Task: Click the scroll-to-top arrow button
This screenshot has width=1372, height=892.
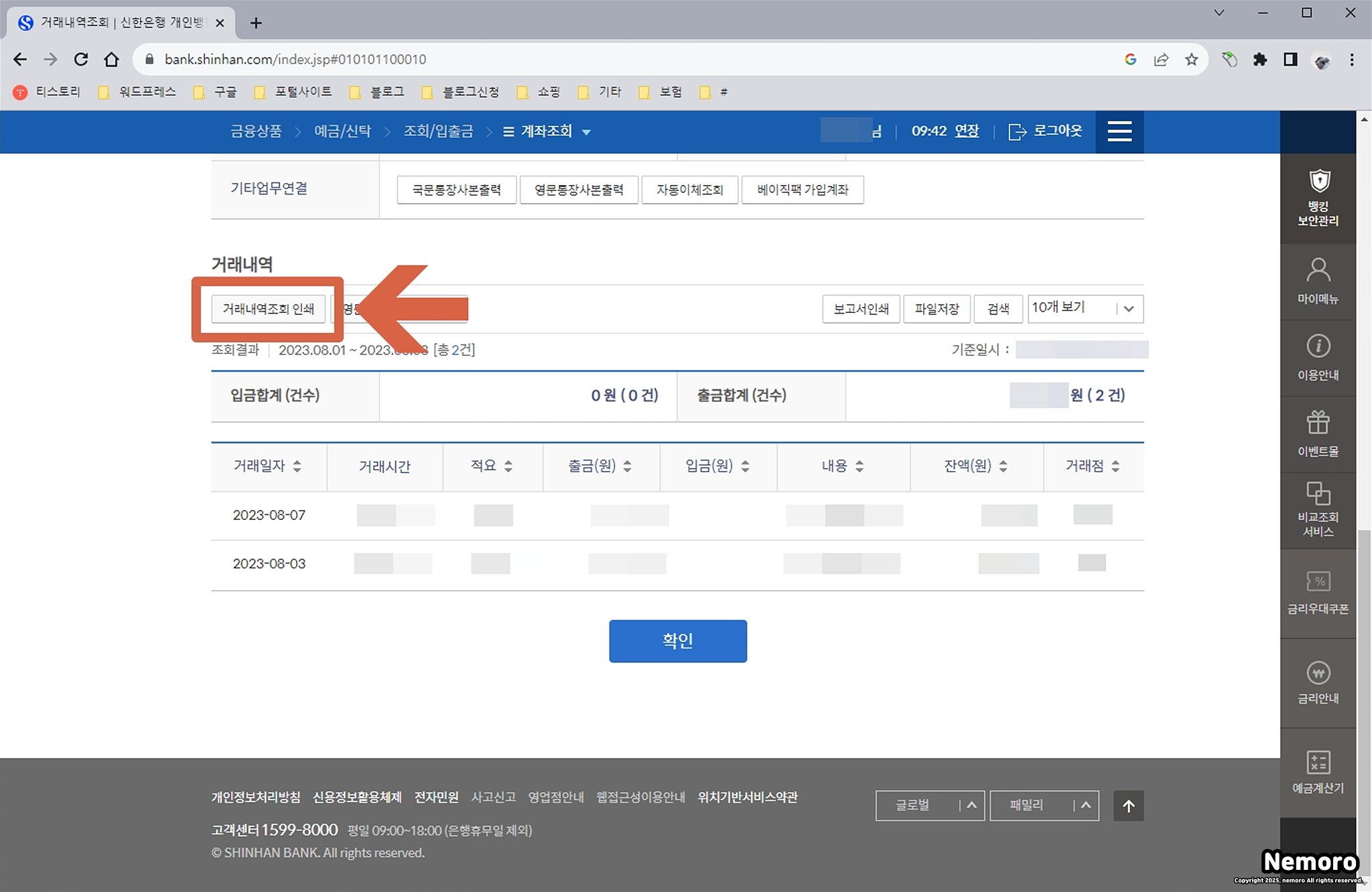Action: coord(1128,806)
